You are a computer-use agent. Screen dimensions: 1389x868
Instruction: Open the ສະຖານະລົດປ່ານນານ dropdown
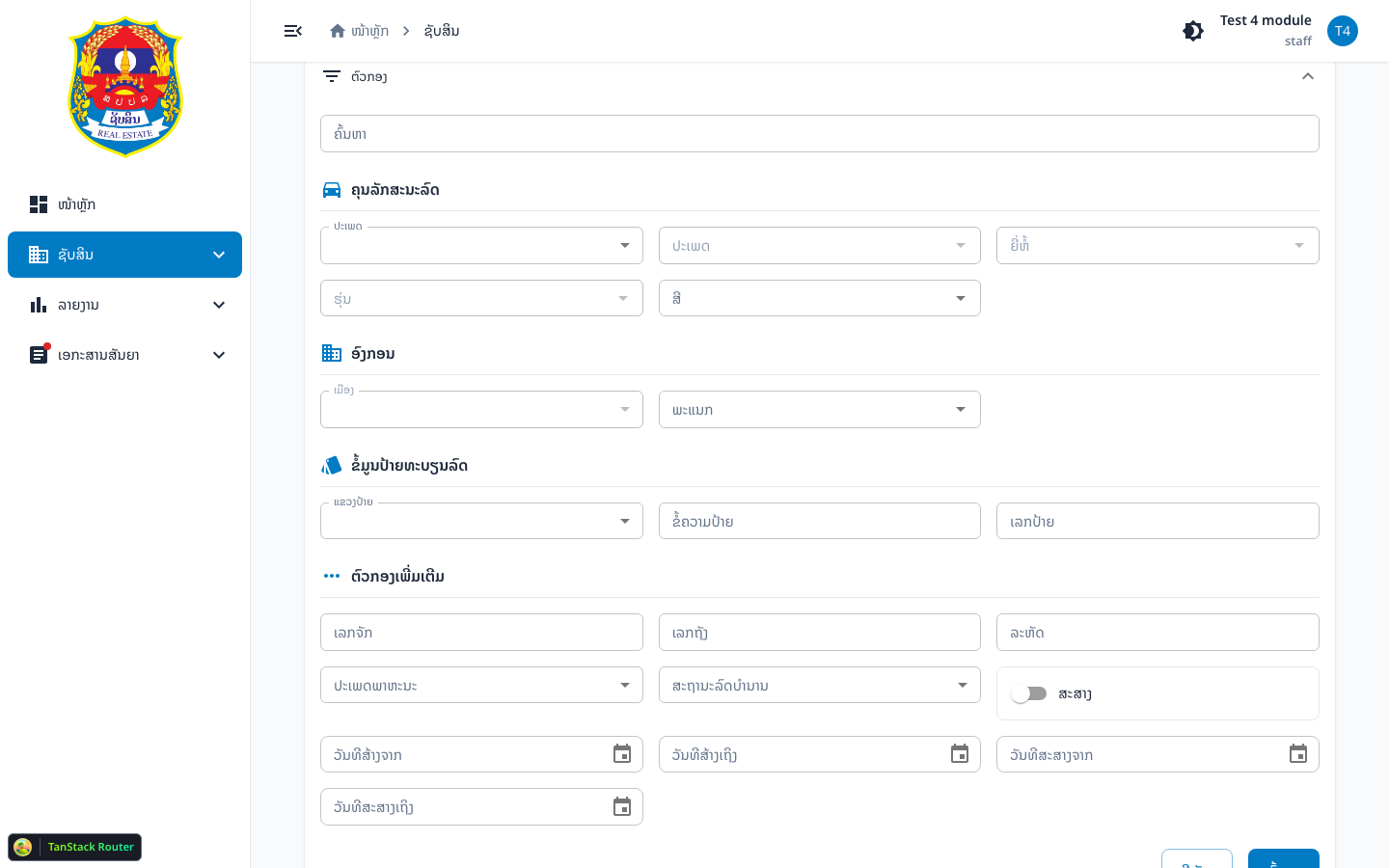pyautogui.click(x=820, y=686)
